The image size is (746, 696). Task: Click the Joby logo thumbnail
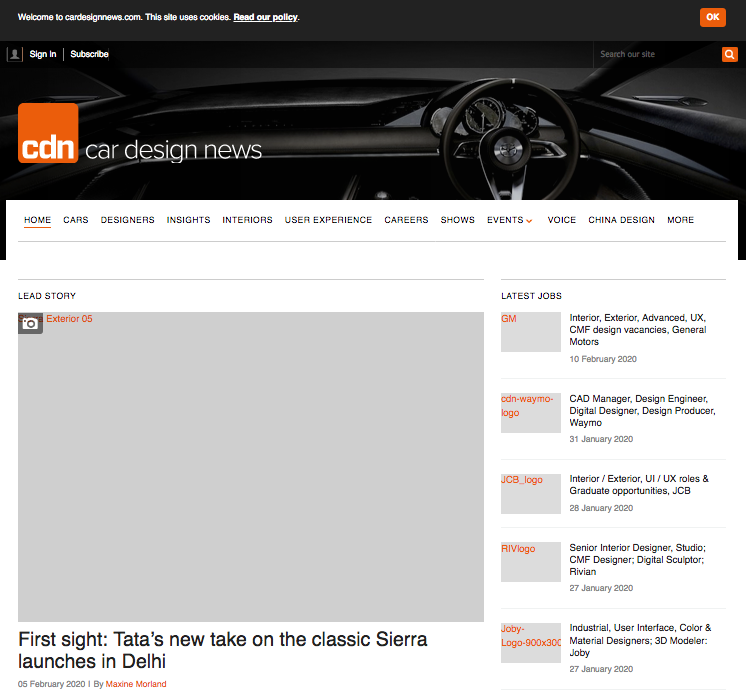pyautogui.click(x=531, y=643)
